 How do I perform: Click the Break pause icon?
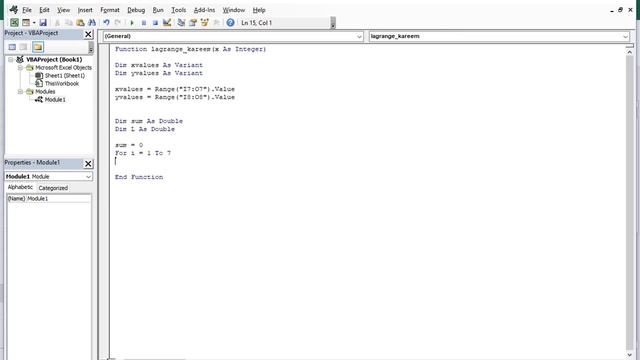coord(144,23)
